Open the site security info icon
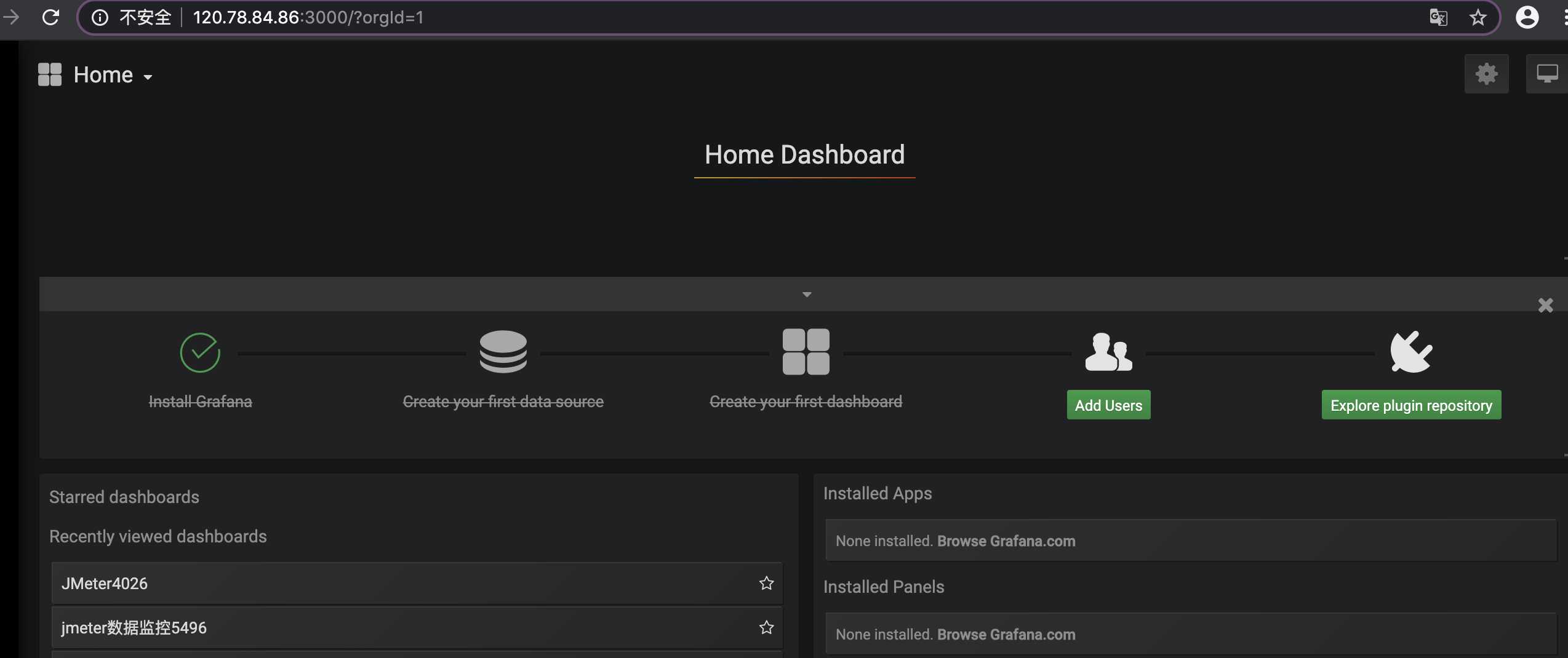The height and width of the screenshot is (658, 1568). tap(100, 17)
